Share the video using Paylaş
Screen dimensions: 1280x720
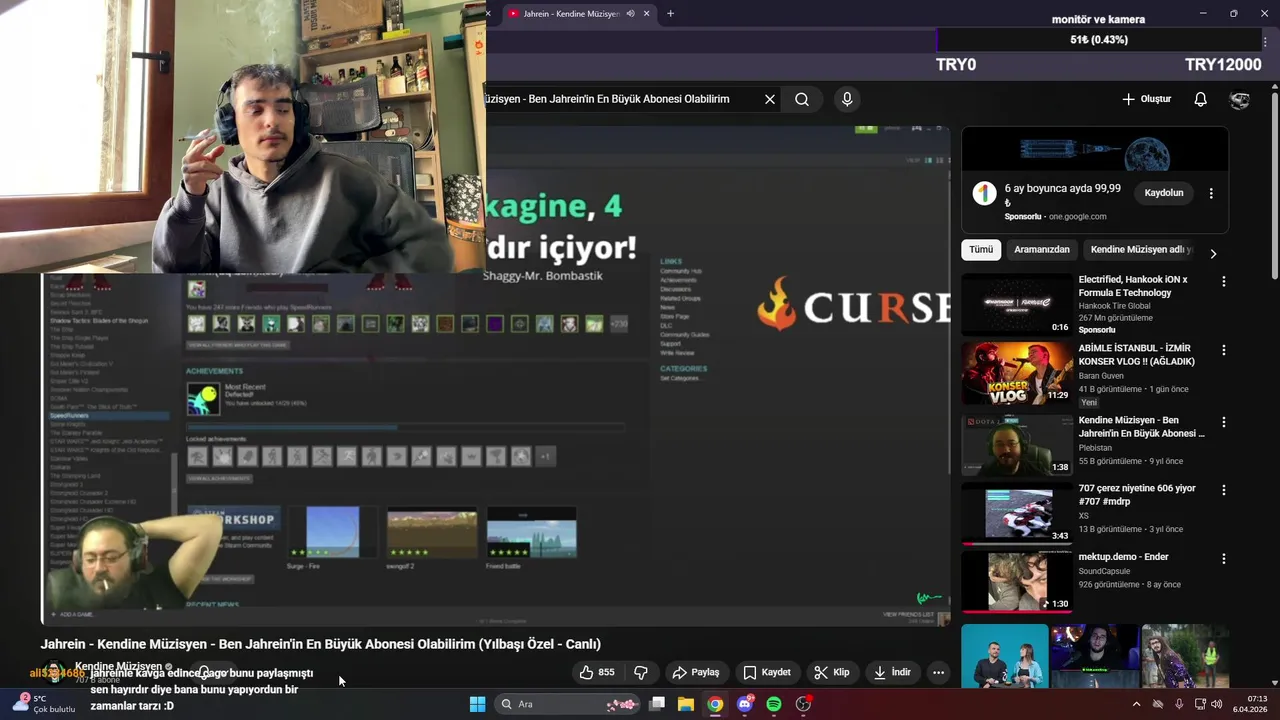(x=696, y=672)
